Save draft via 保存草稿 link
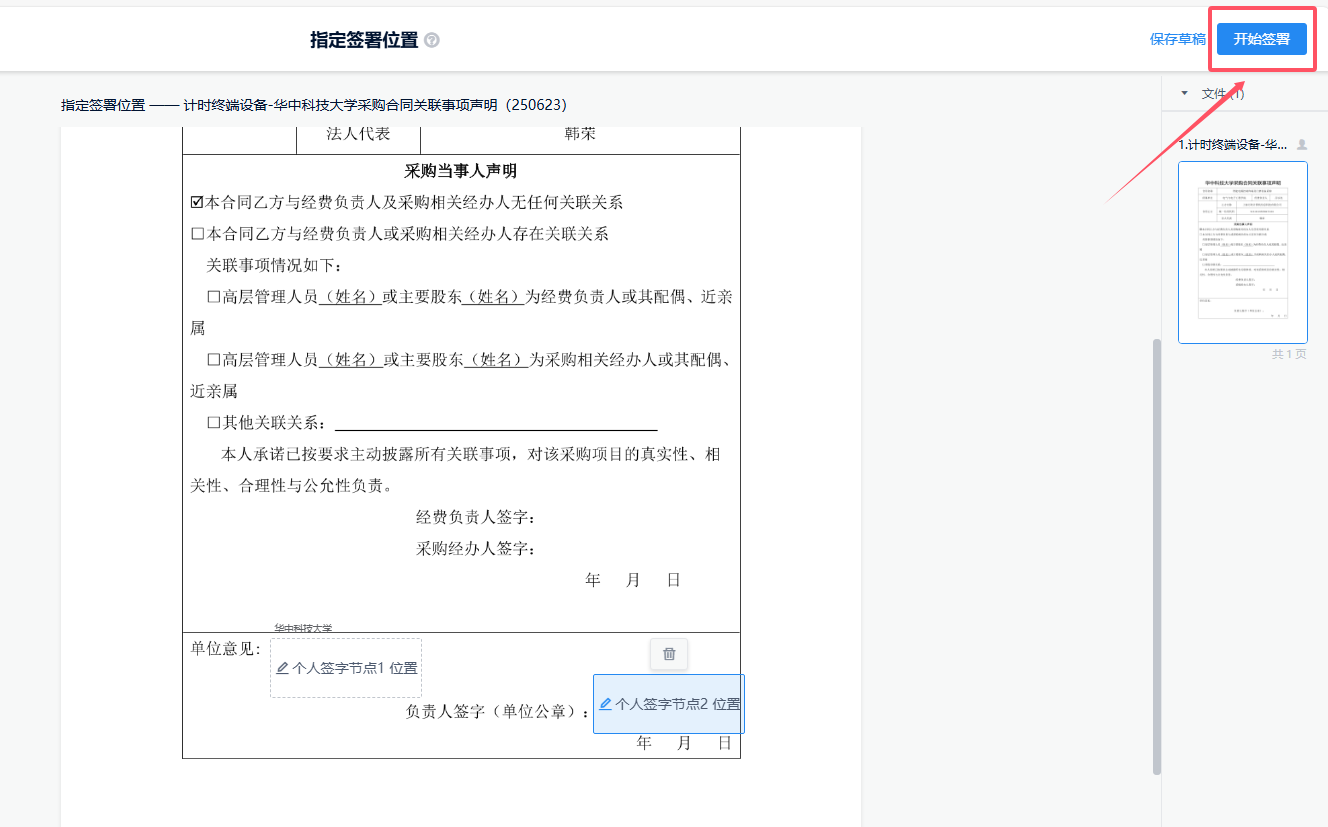Screen dimensions: 1328x827 click(x=1177, y=39)
